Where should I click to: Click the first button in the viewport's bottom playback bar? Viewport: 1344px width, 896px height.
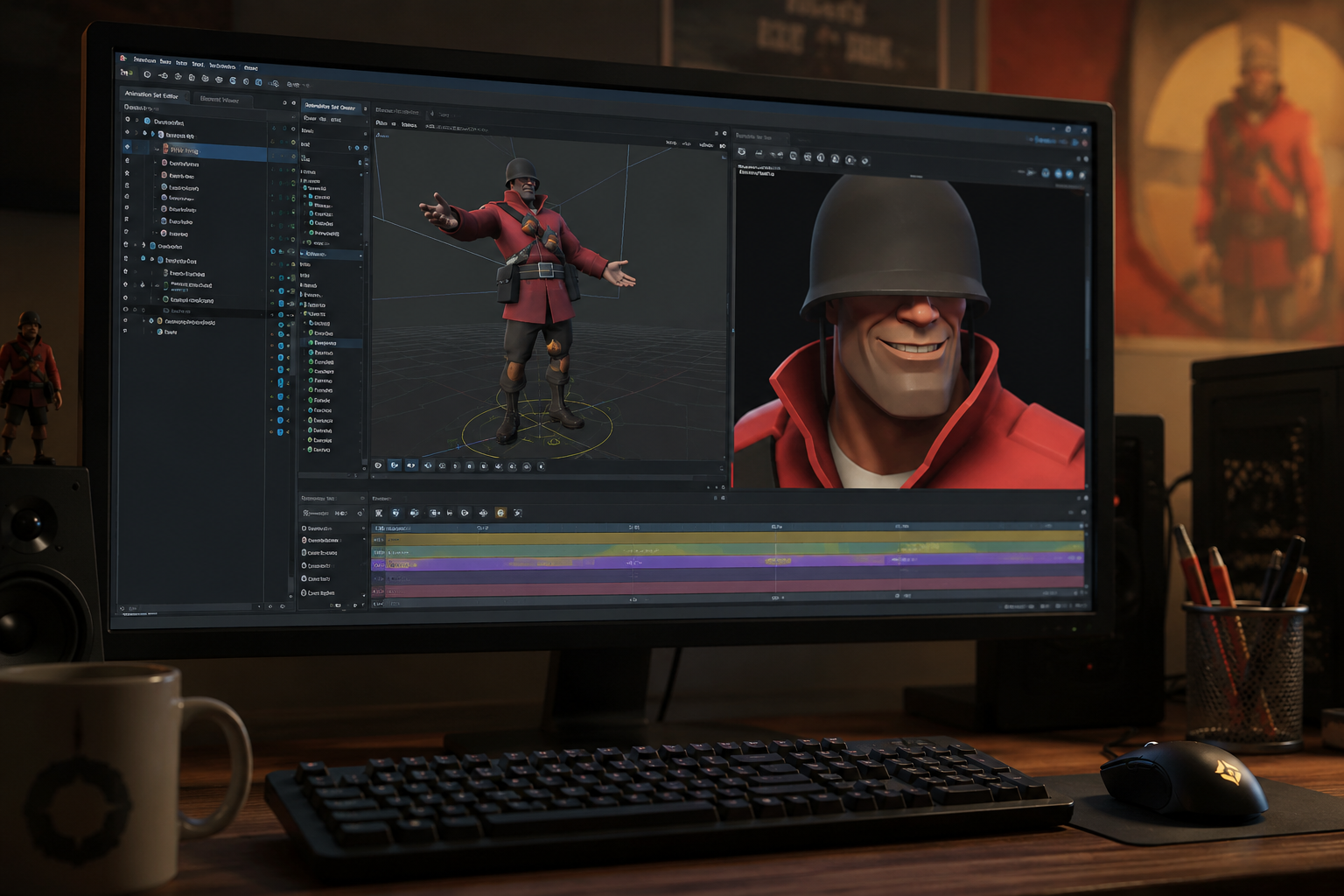(378, 465)
